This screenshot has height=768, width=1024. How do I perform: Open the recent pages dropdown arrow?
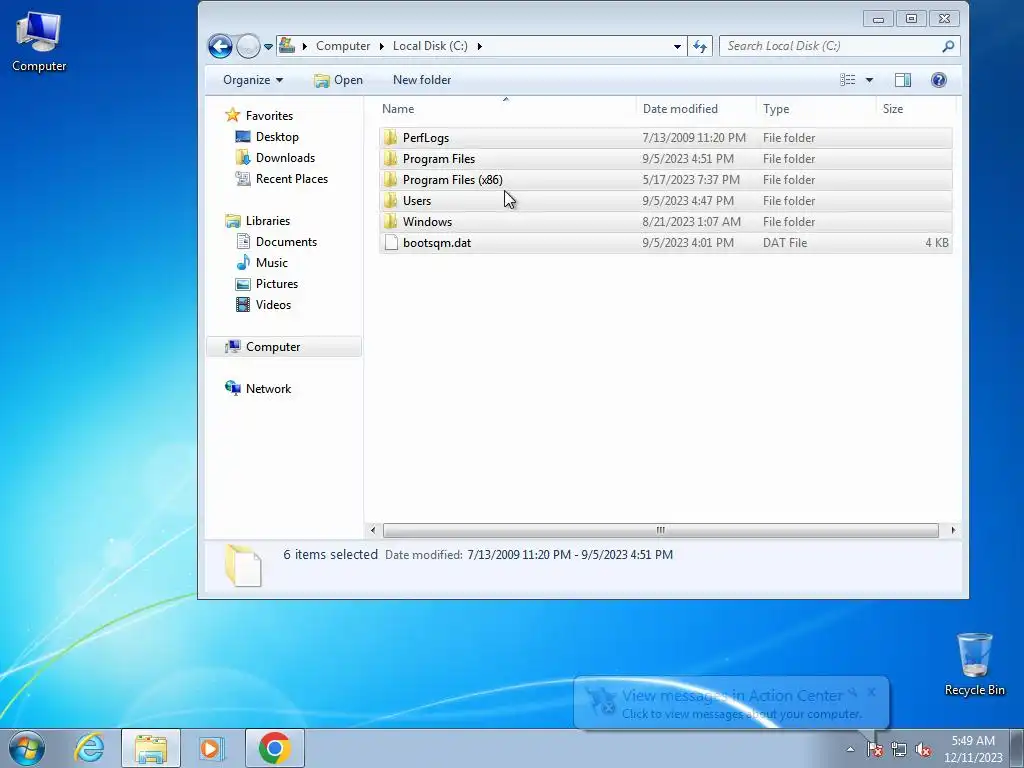tap(268, 46)
